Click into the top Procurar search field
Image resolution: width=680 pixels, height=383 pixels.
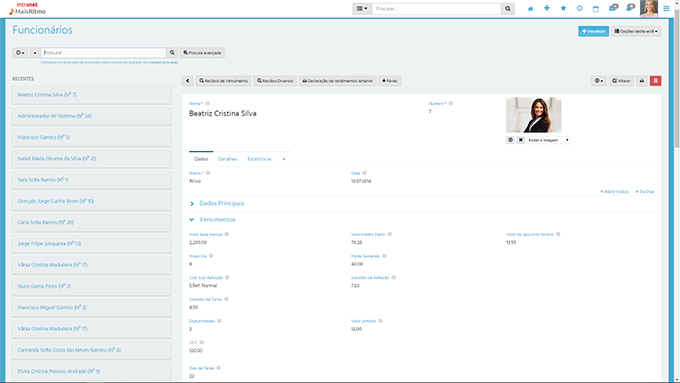pyautogui.click(x=436, y=9)
